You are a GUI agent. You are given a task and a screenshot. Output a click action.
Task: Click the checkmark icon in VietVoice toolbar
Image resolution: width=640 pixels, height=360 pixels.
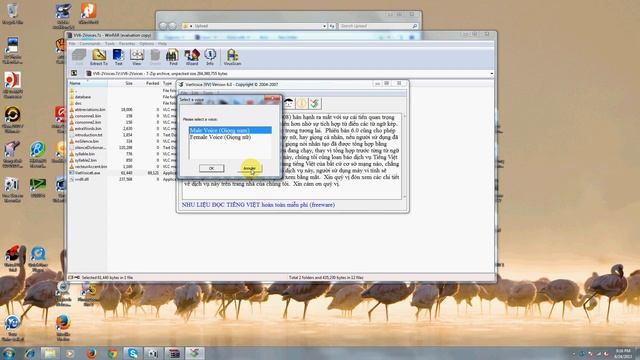point(315,103)
